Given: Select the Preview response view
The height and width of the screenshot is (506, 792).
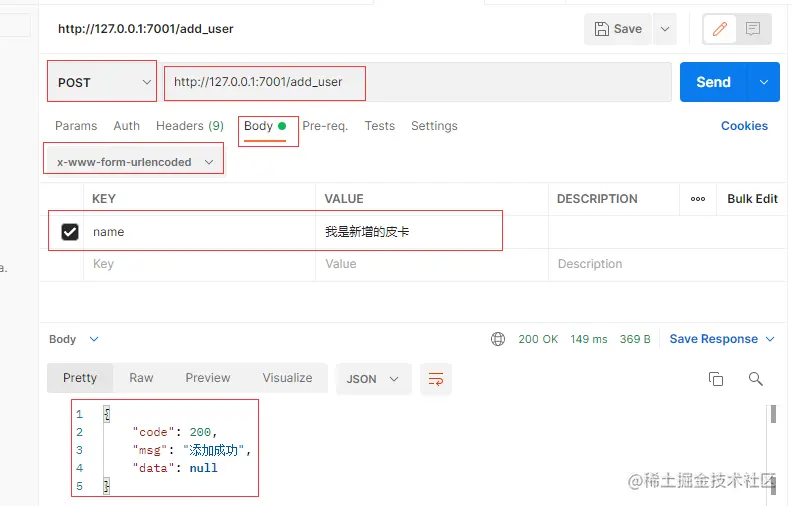Looking at the screenshot, I should click(x=208, y=378).
